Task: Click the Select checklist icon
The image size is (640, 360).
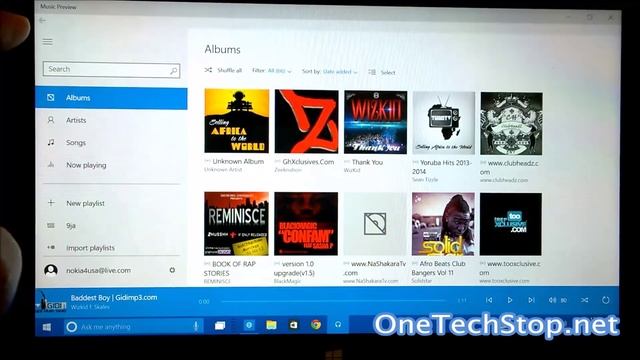Action: pos(372,72)
